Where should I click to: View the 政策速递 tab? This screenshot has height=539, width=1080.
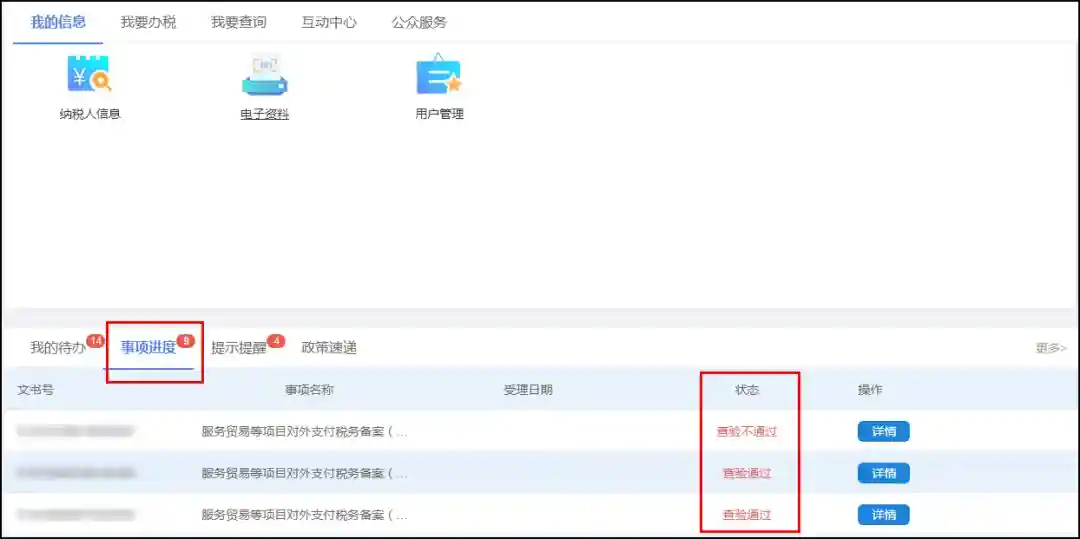point(329,348)
